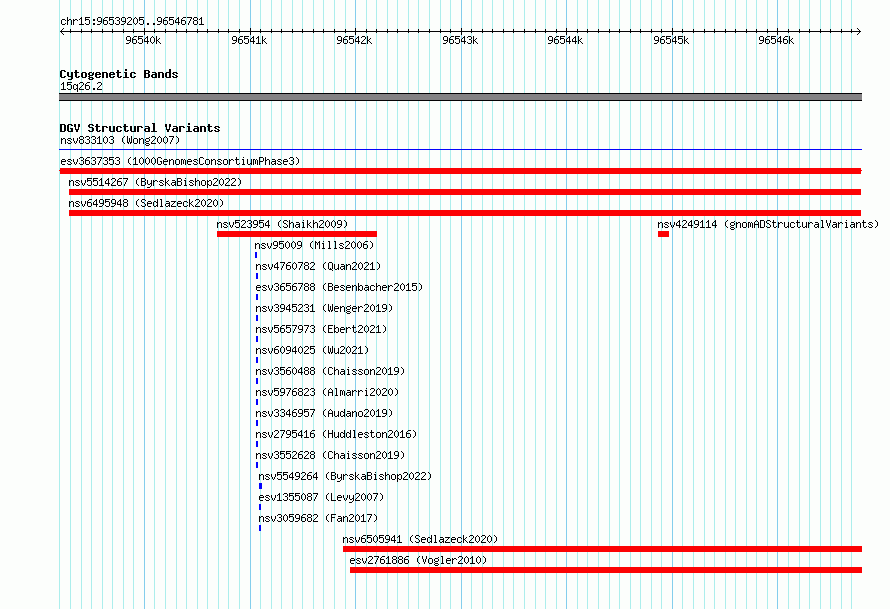Open the nsv6495948 (Sedlazeck2020) variant
890x609 pixels.
pos(146,203)
